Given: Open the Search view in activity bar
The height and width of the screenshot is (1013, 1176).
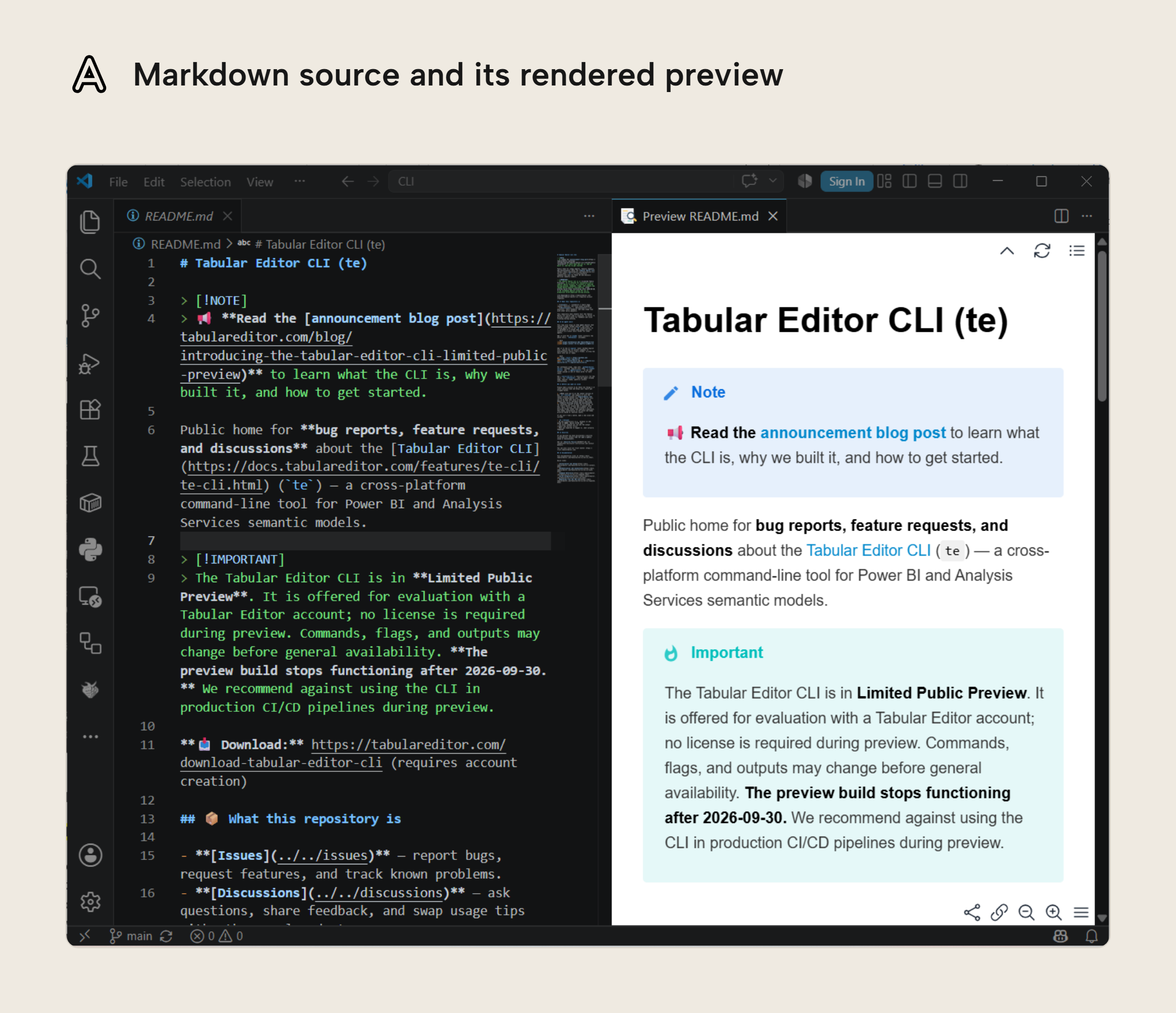Looking at the screenshot, I should point(90,268).
